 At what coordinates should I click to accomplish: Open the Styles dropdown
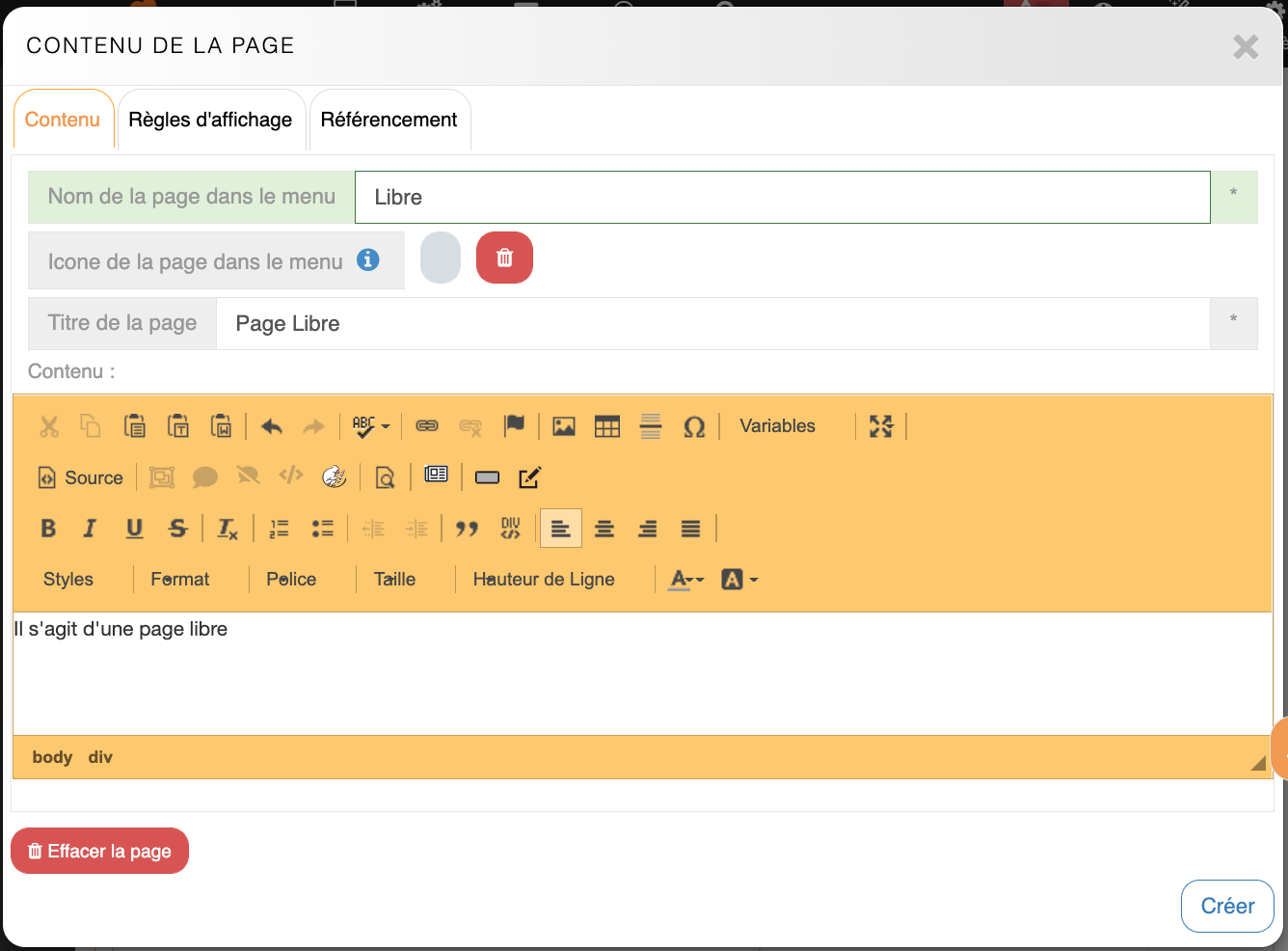(x=68, y=580)
